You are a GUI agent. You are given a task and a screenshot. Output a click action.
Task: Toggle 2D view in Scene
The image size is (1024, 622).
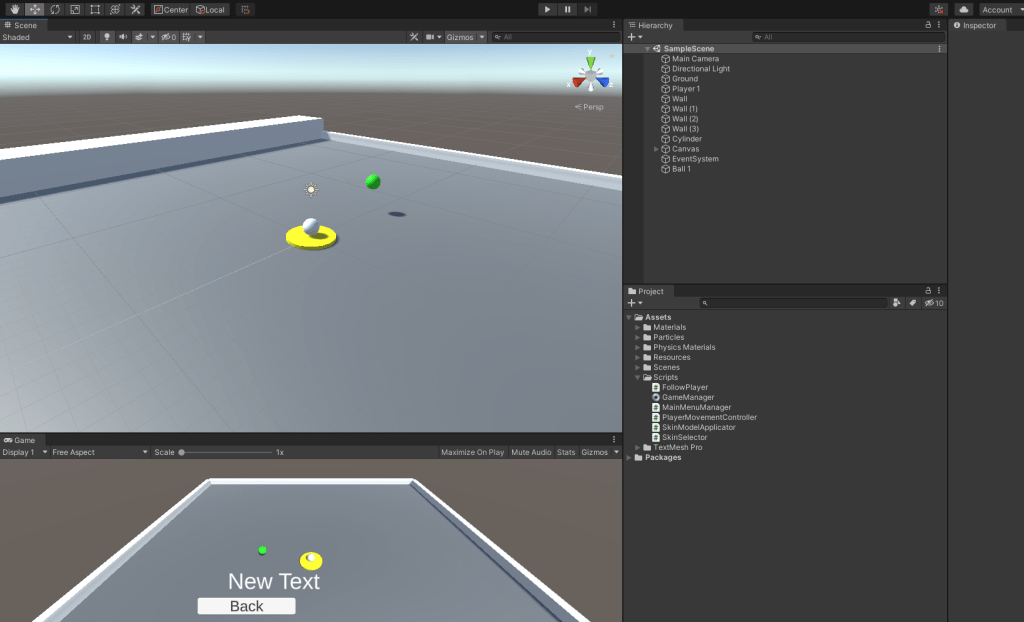pyautogui.click(x=87, y=37)
